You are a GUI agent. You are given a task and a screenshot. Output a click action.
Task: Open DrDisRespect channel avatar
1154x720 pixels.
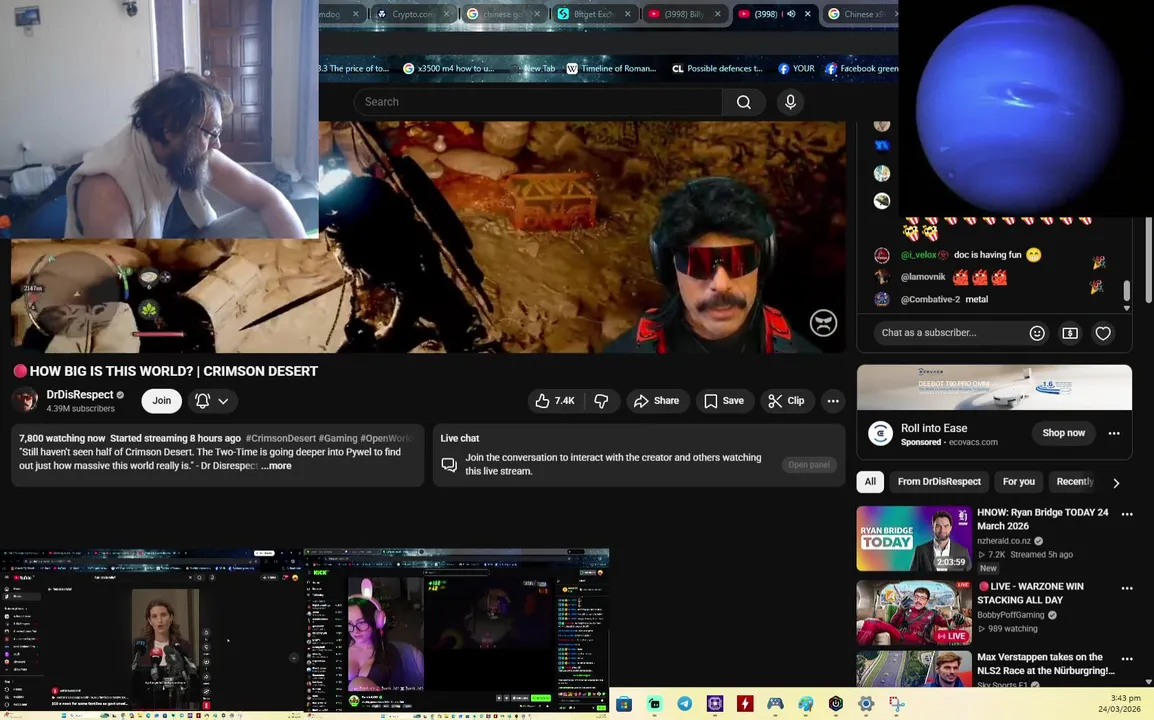(25, 400)
